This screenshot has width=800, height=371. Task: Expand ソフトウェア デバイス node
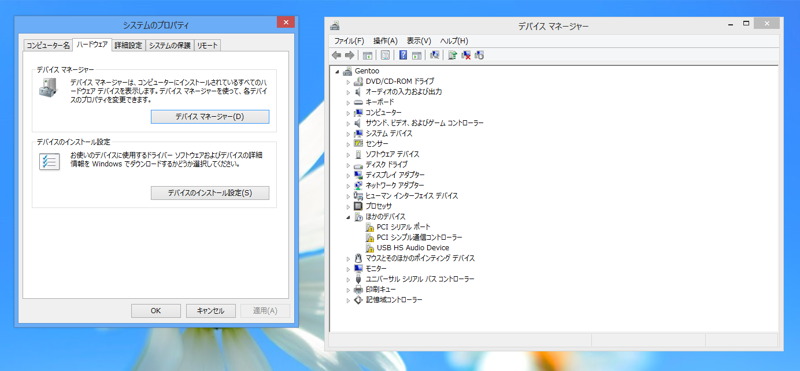point(348,154)
